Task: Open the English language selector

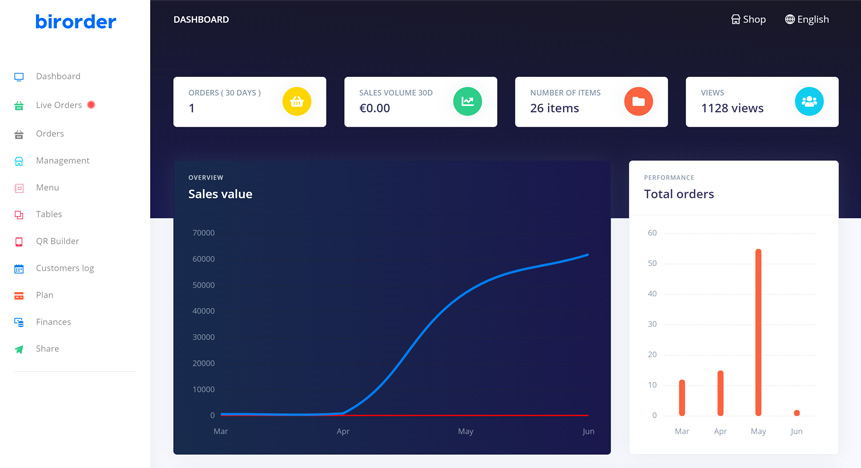Action: click(807, 19)
